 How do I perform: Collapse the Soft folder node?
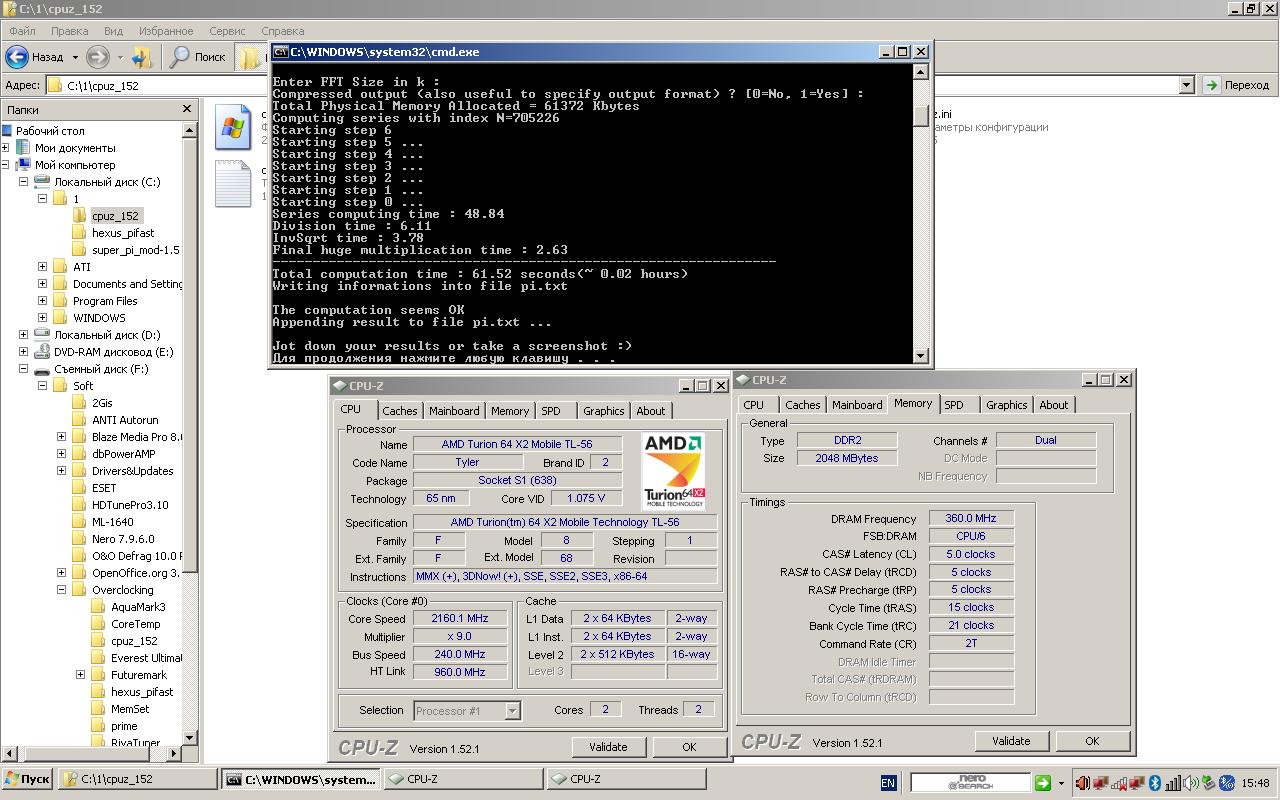tap(42, 386)
